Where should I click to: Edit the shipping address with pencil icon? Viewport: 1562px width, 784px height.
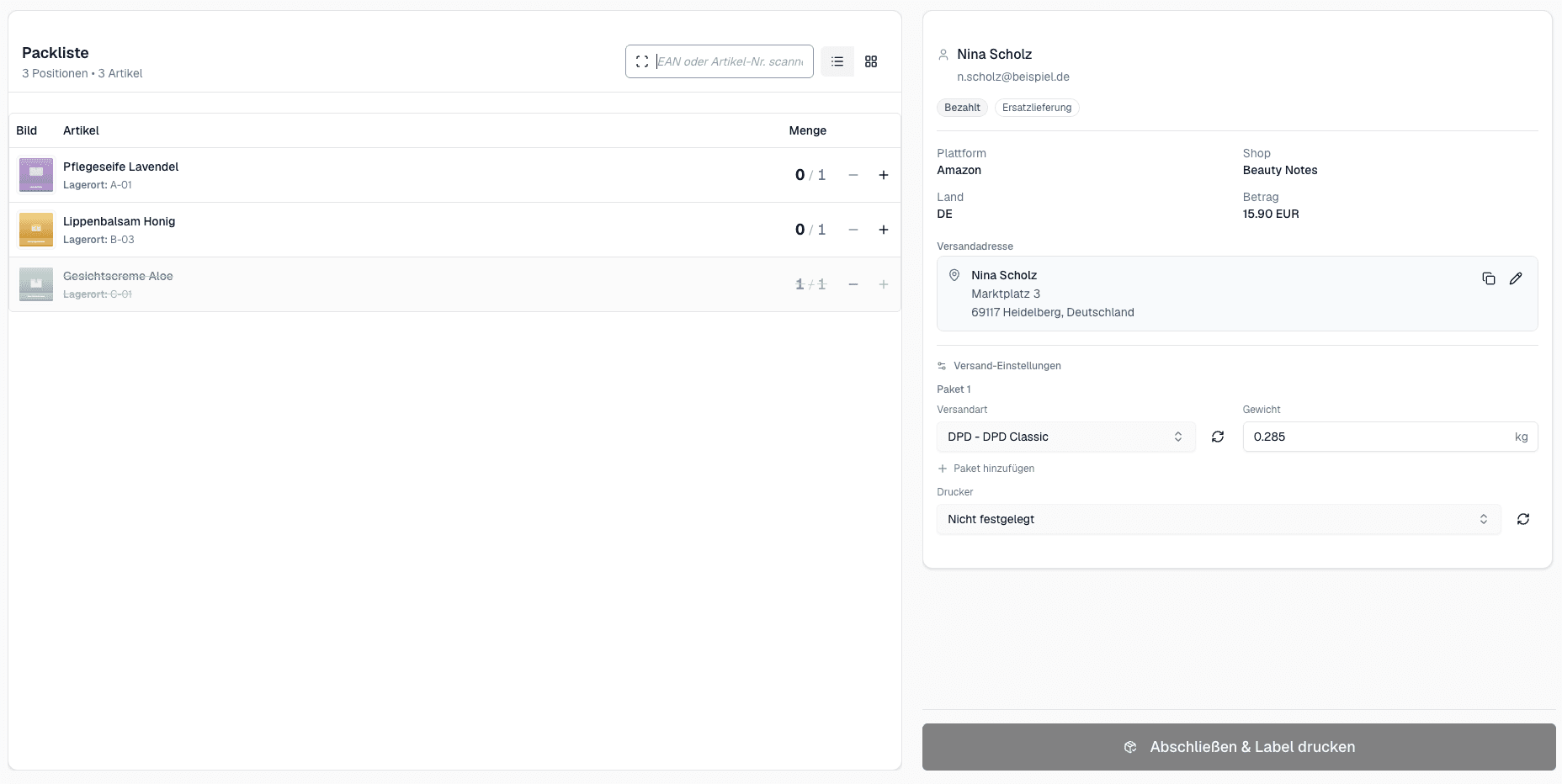click(1516, 278)
